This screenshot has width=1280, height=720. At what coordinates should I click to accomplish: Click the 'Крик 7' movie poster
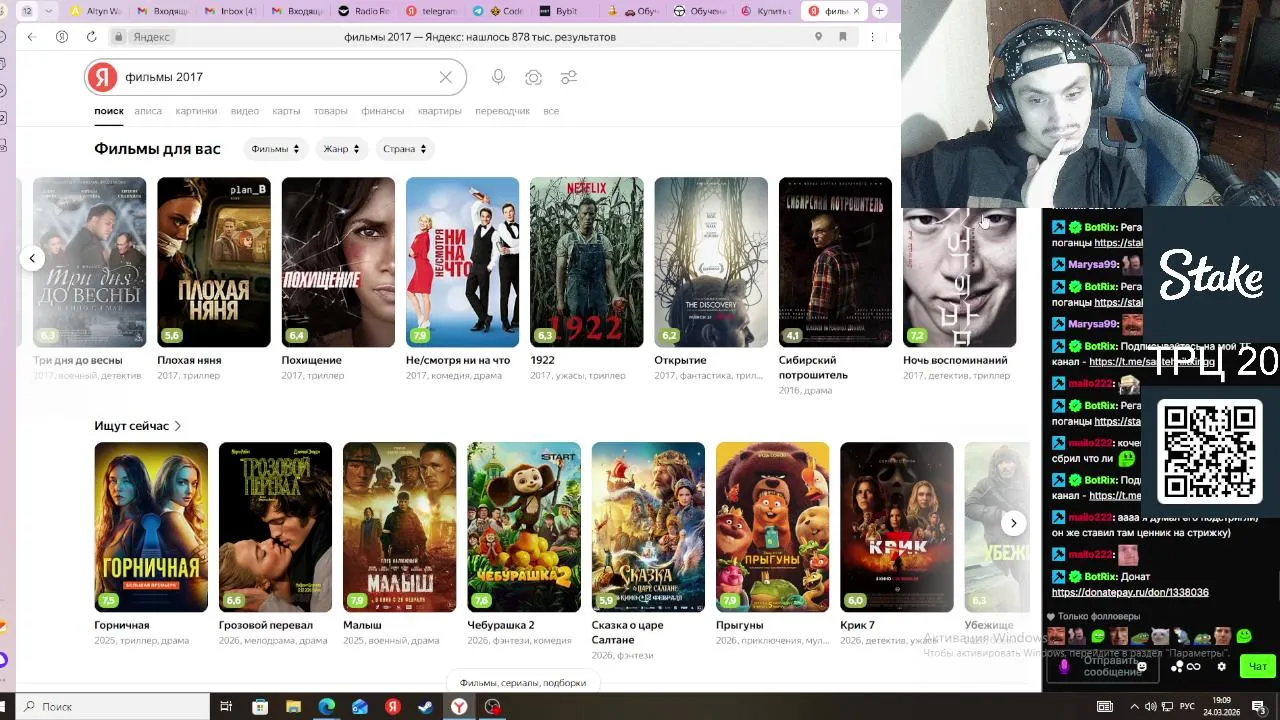tap(897, 527)
